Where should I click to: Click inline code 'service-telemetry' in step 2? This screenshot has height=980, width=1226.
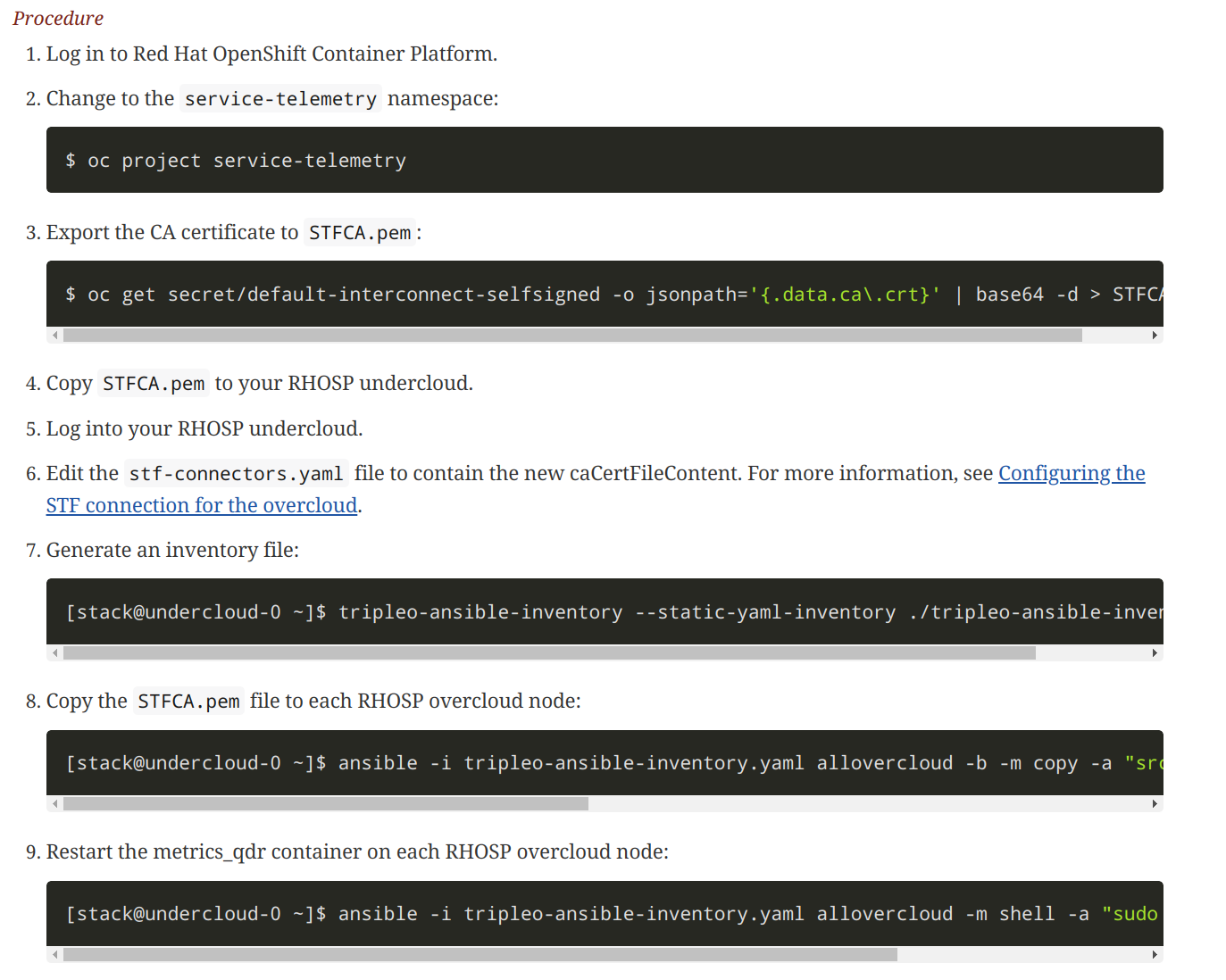point(280,98)
